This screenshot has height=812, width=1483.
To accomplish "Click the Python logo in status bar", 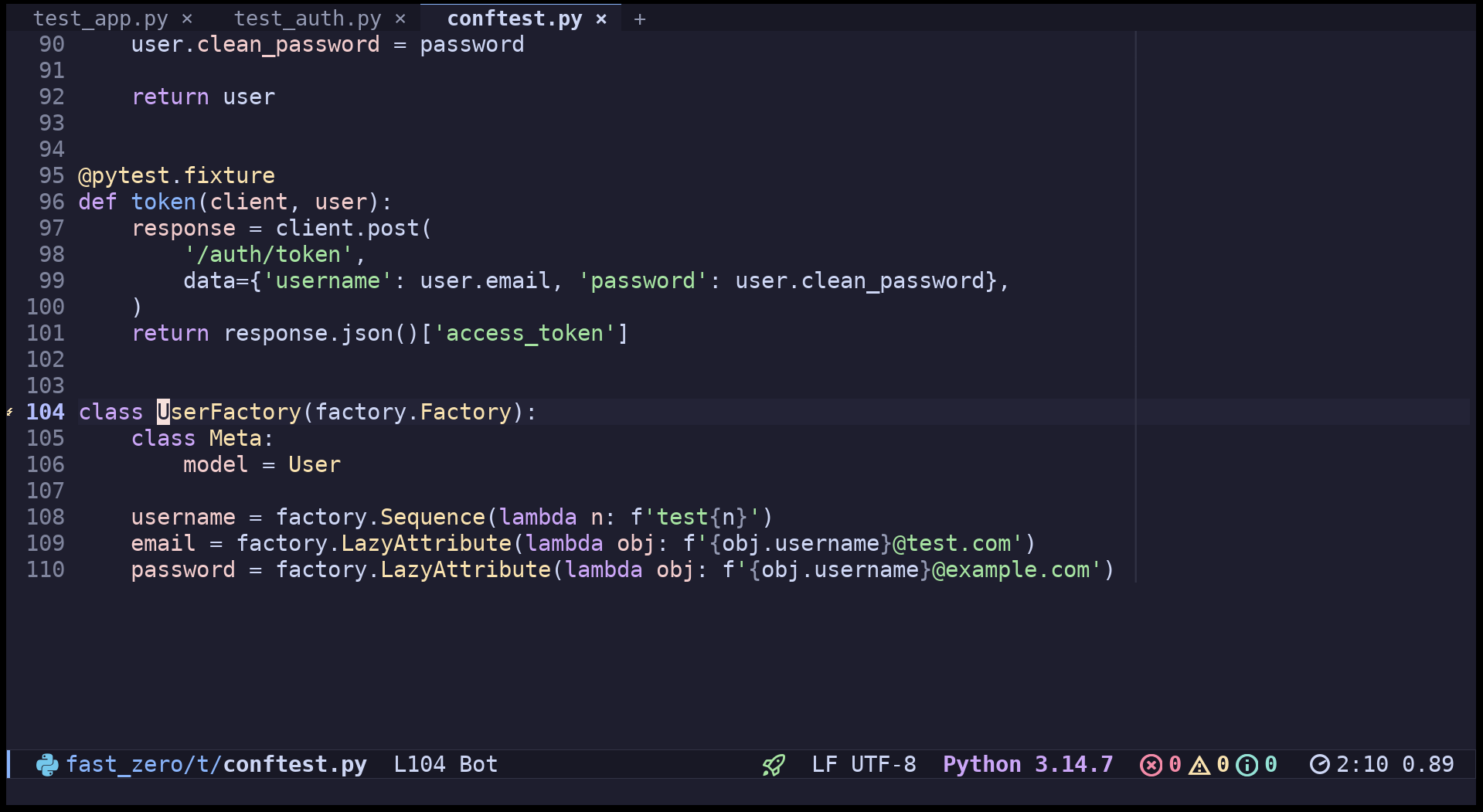I will 47,765.
